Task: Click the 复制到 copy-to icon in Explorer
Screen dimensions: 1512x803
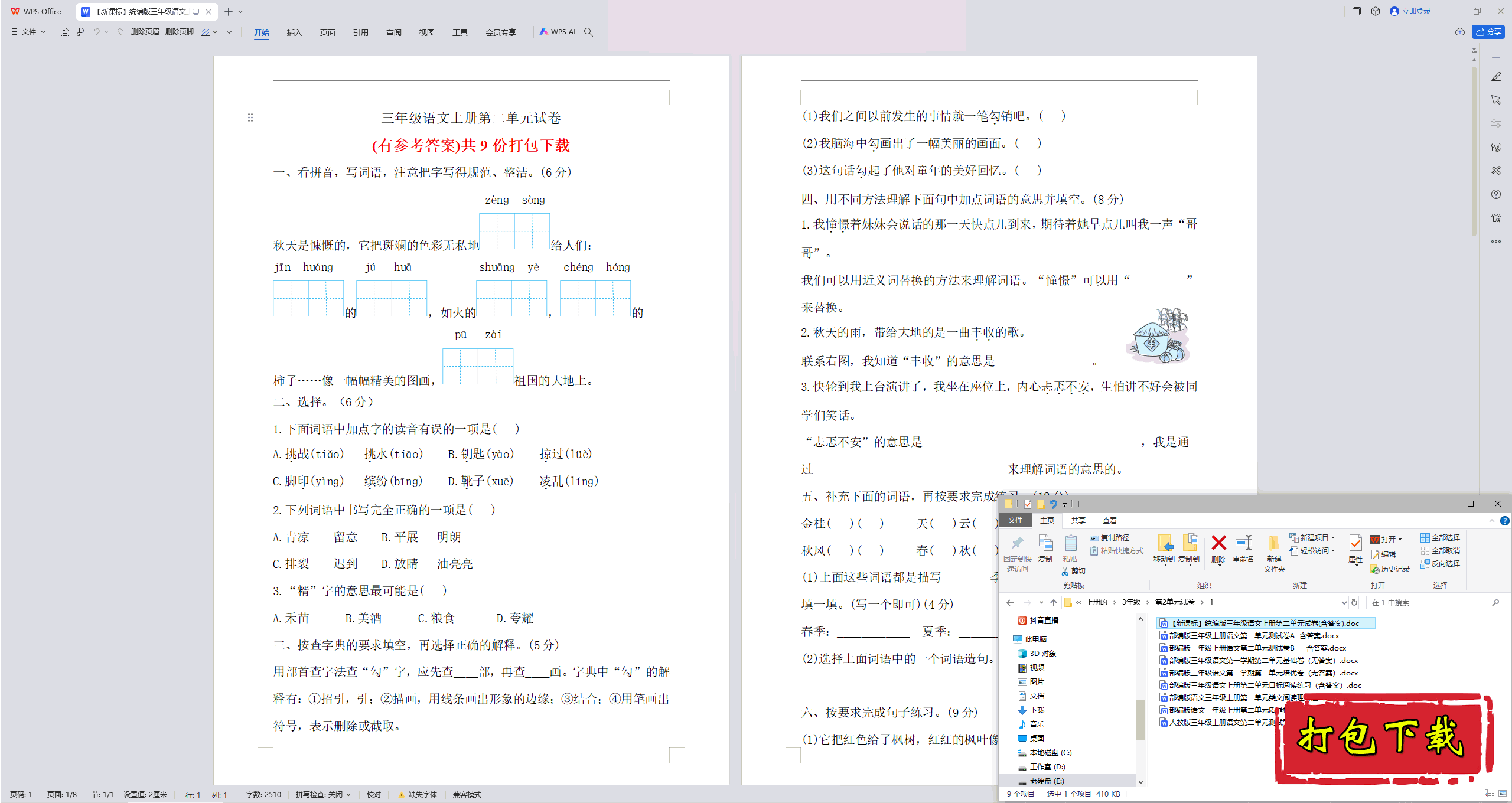Action: (x=1189, y=549)
